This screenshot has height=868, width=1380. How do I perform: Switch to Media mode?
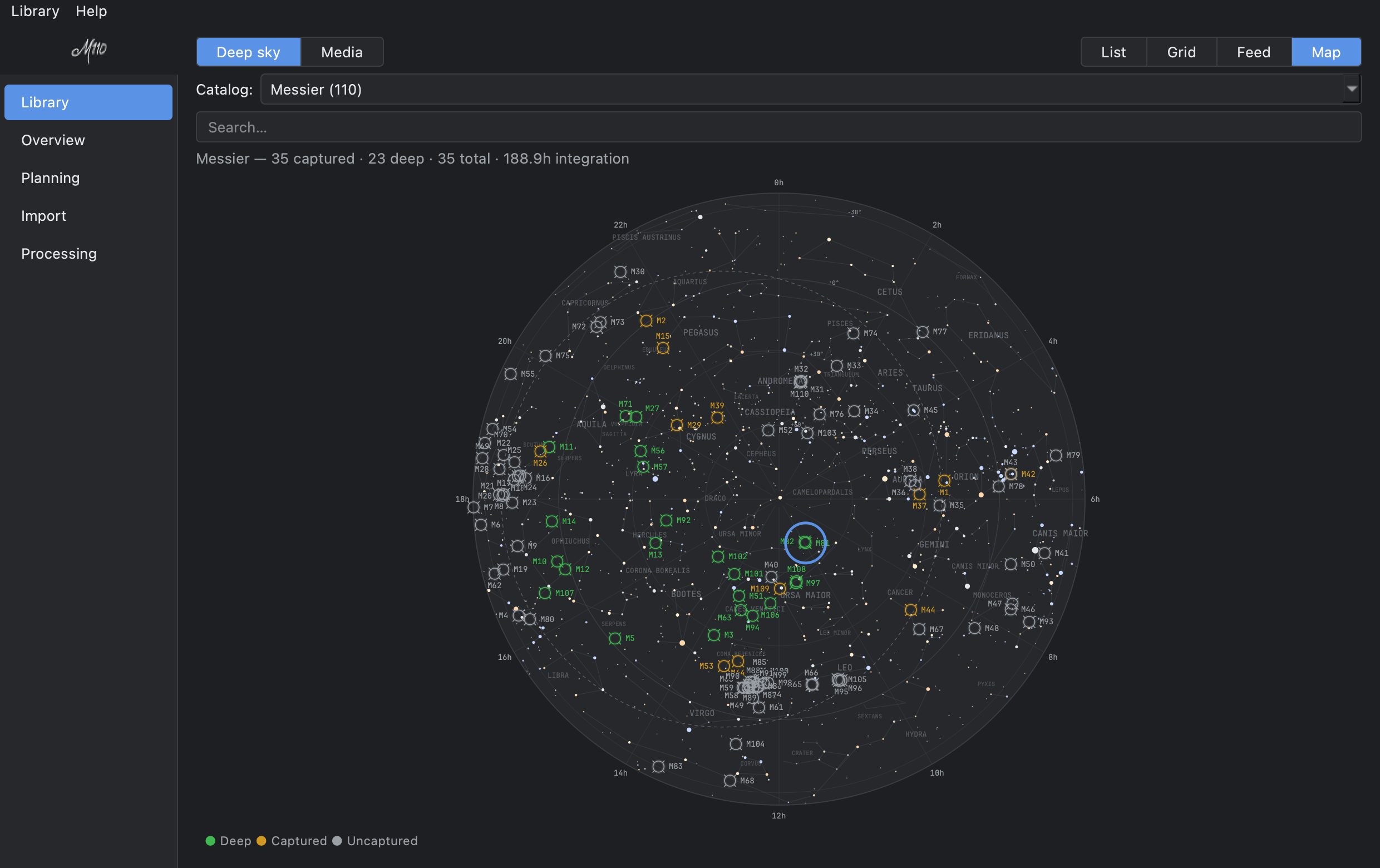342,52
